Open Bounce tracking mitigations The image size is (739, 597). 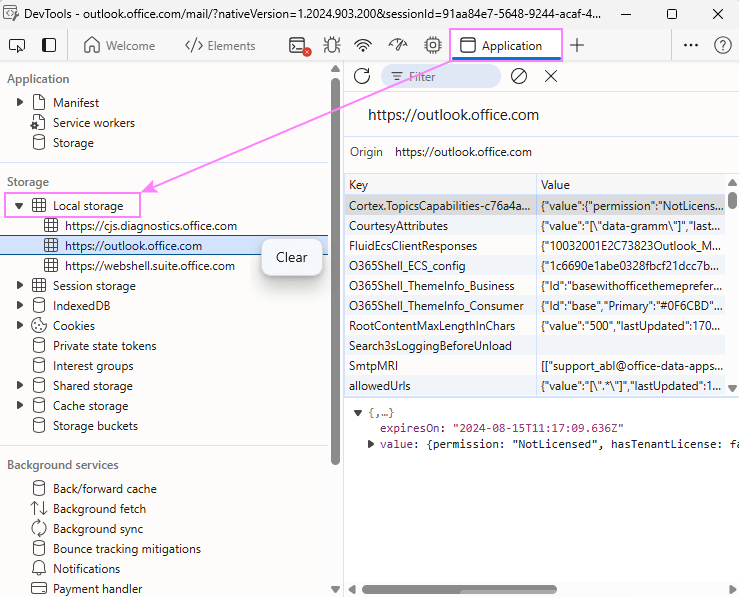[127, 549]
